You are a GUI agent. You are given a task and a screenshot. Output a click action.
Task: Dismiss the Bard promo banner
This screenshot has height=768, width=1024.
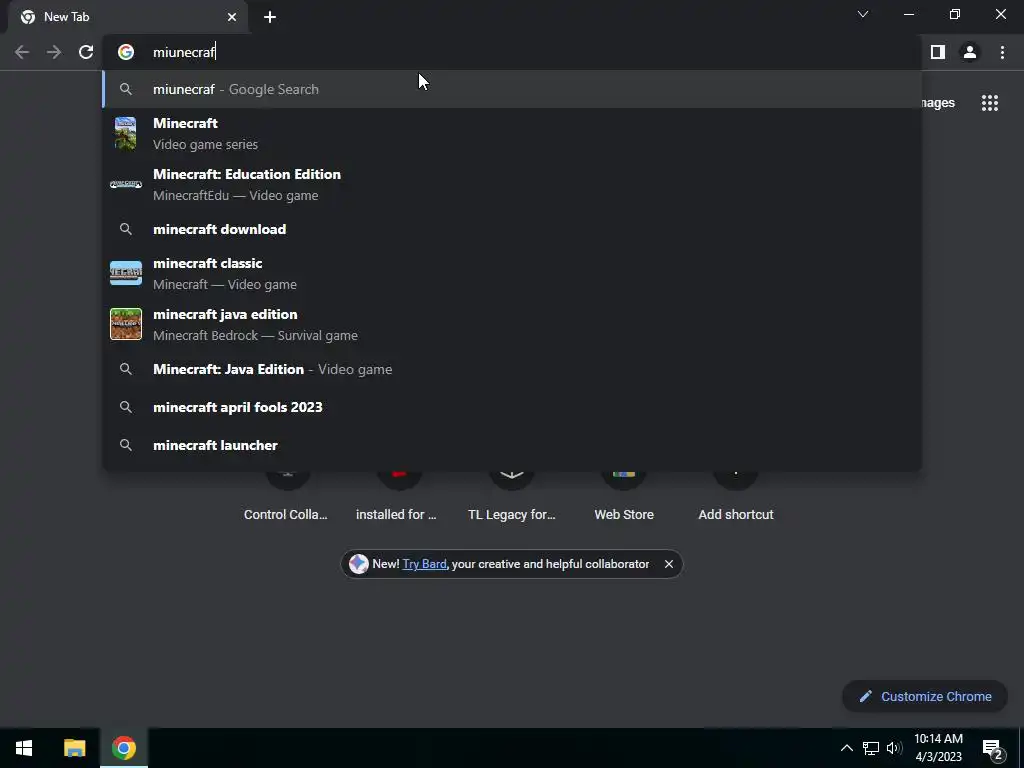click(x=669, y=564)
